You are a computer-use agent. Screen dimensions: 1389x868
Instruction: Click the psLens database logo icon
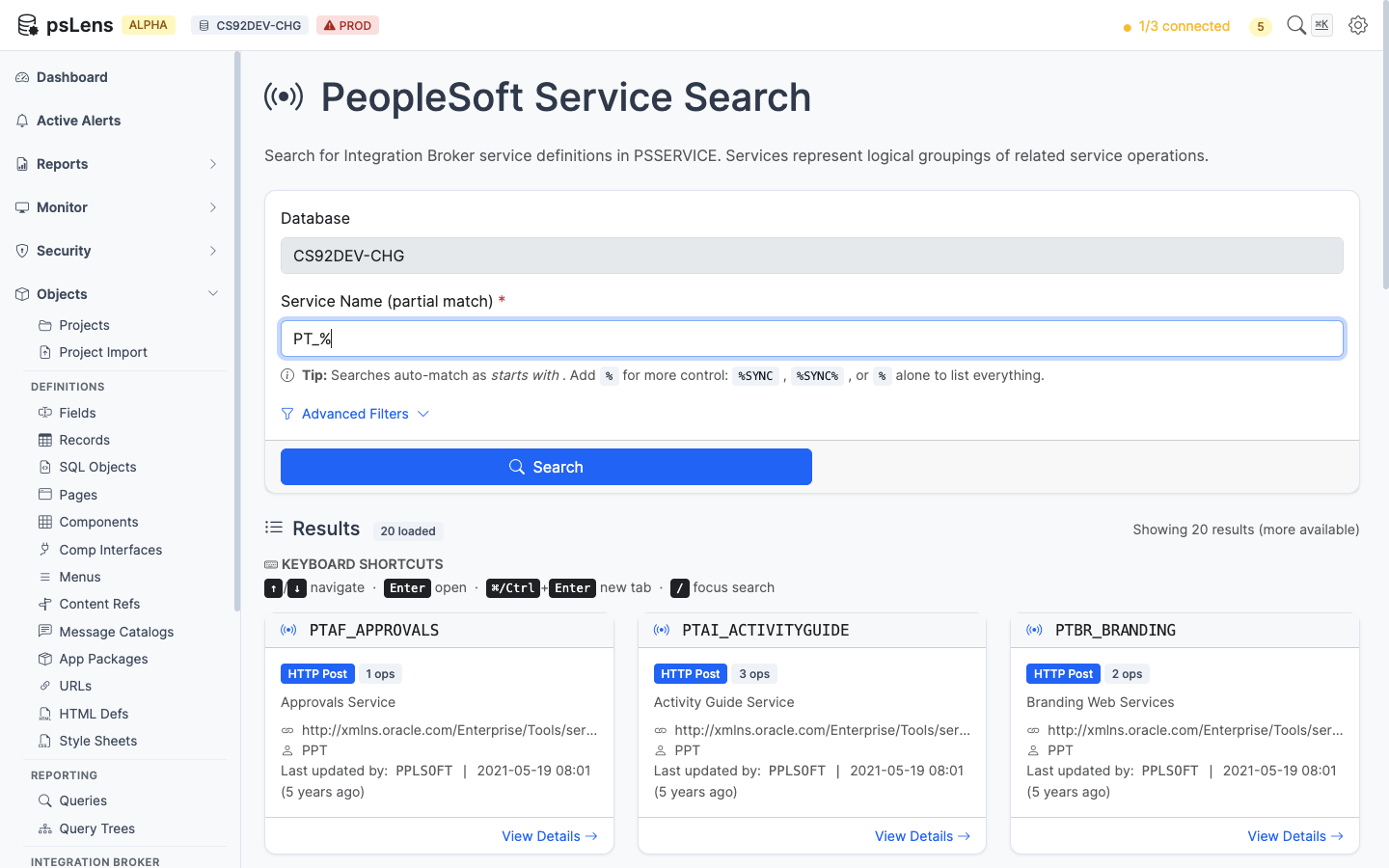[x=27, y=25]
